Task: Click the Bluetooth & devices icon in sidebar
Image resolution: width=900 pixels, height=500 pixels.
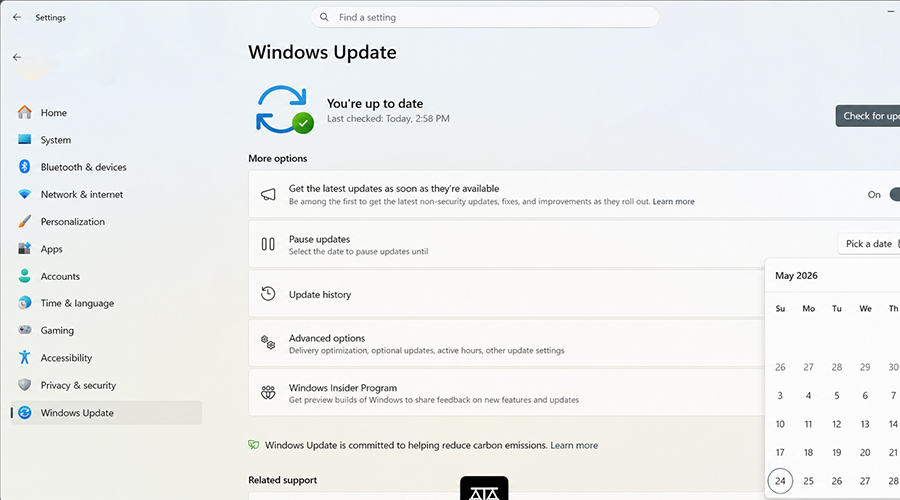Action: (x=25, y=167)
